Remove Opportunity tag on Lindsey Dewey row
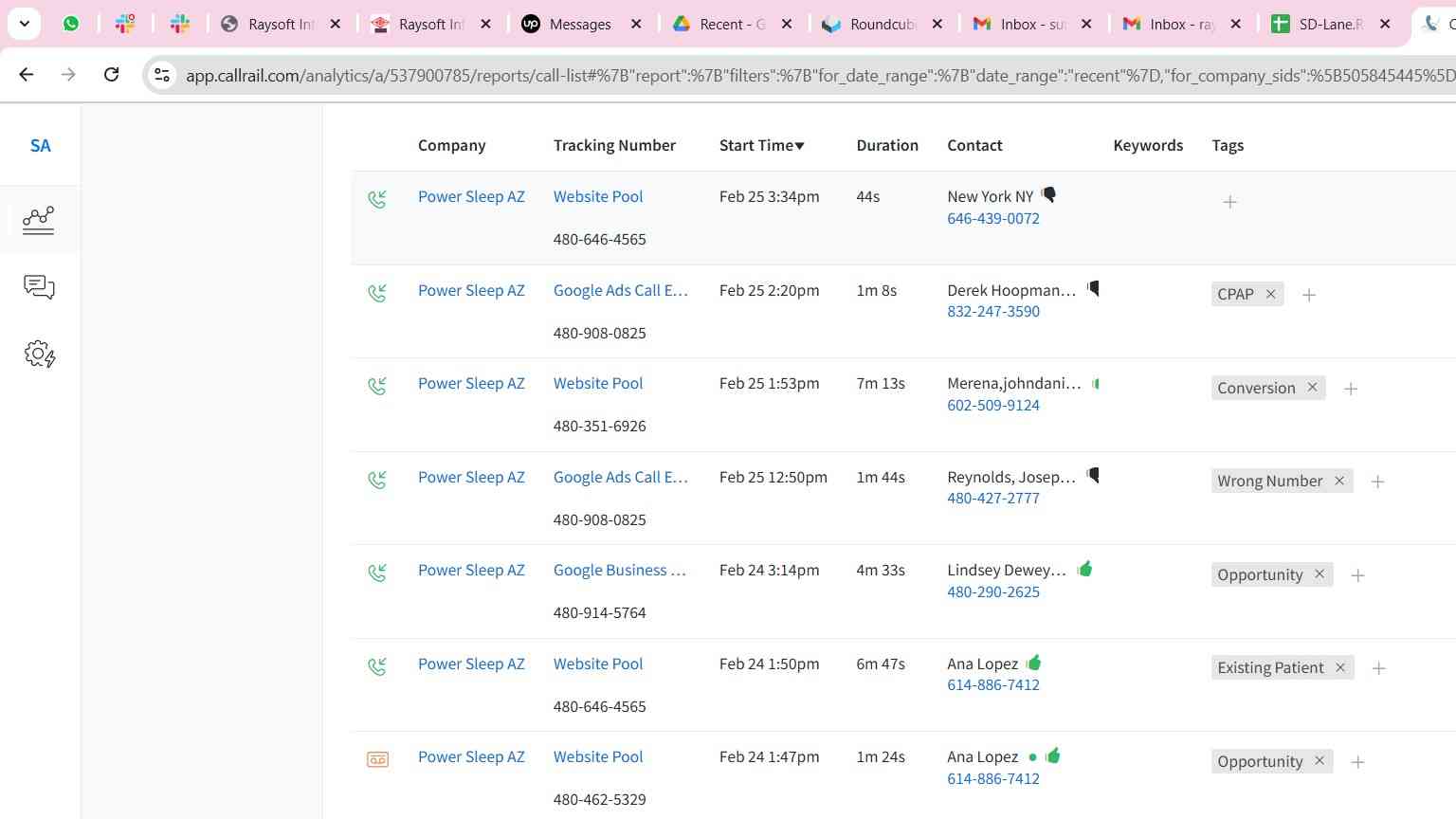Image resolution: width=1456 pixels, height=819 pixels. click(x=1319, y=573)
